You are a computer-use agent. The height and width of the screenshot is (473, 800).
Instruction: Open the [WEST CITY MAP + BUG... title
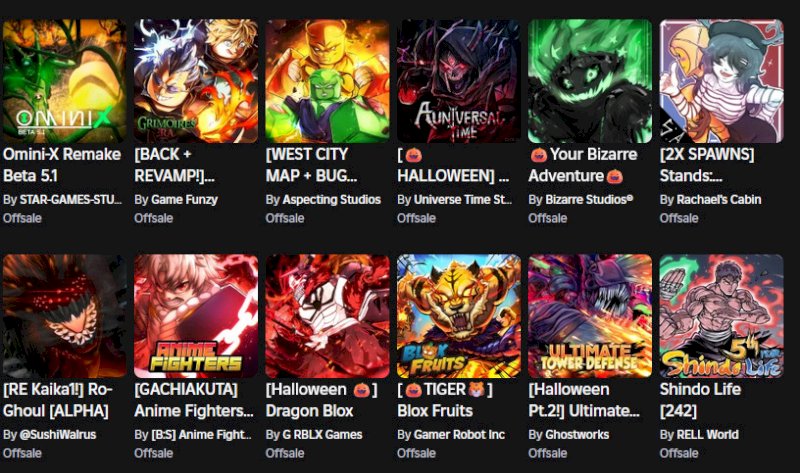[311, 165]
